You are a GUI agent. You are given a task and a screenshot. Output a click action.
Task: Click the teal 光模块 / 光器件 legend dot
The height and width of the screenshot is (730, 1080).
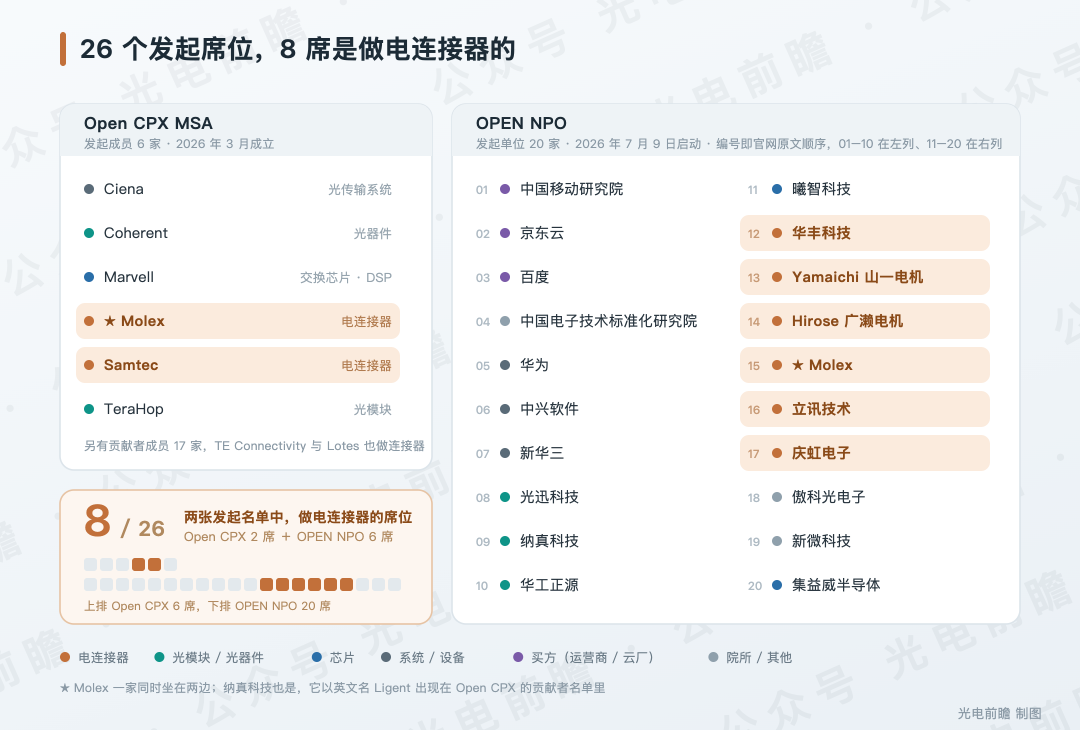click(160, 658)
